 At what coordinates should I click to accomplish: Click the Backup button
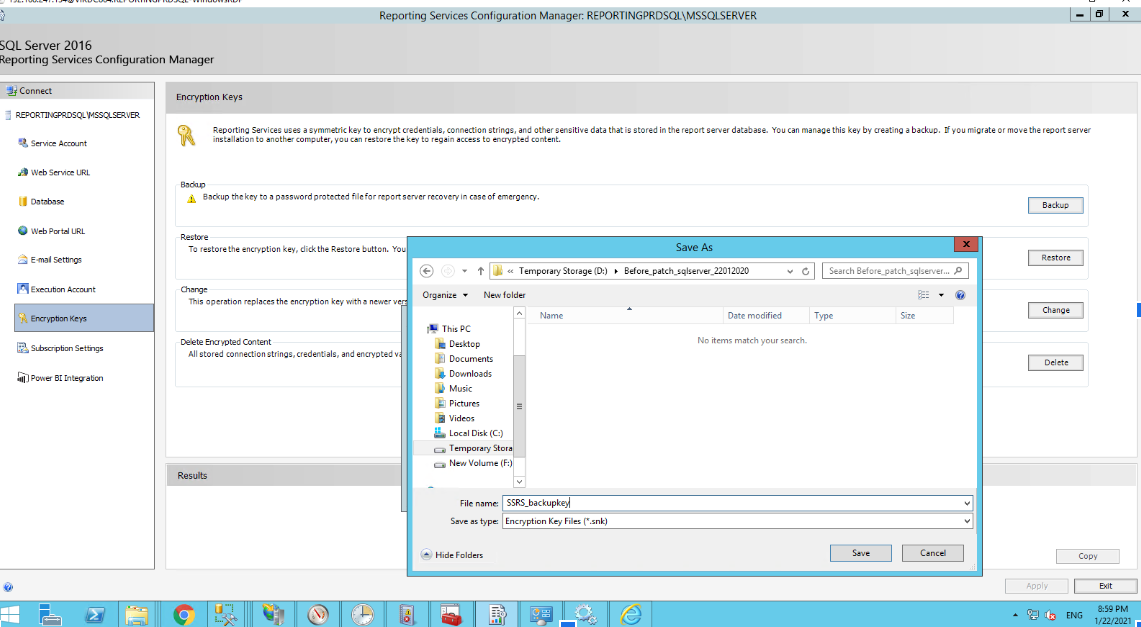1055,205
